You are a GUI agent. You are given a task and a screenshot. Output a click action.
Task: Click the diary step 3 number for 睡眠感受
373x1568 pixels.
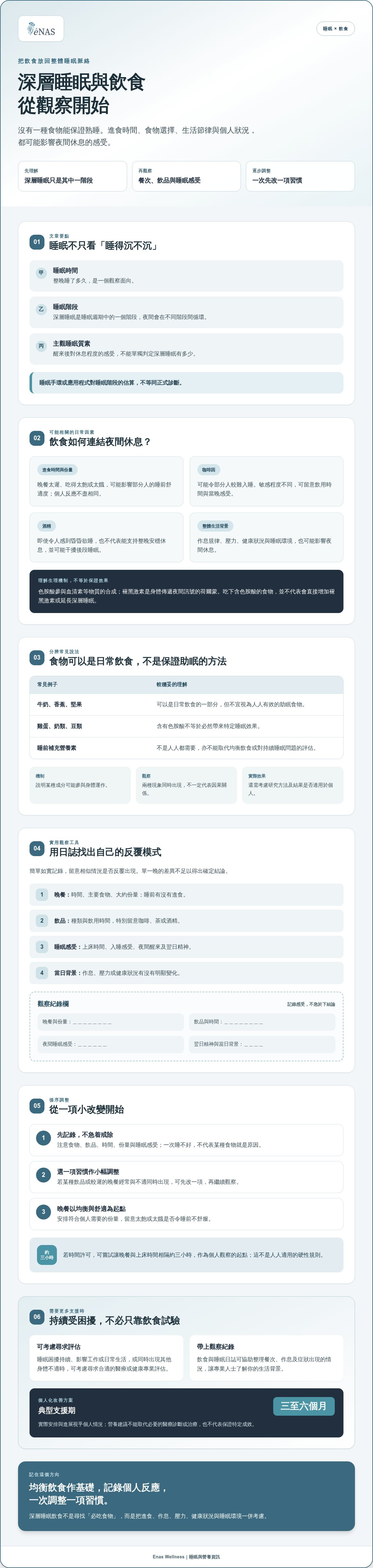click(42, 947)
